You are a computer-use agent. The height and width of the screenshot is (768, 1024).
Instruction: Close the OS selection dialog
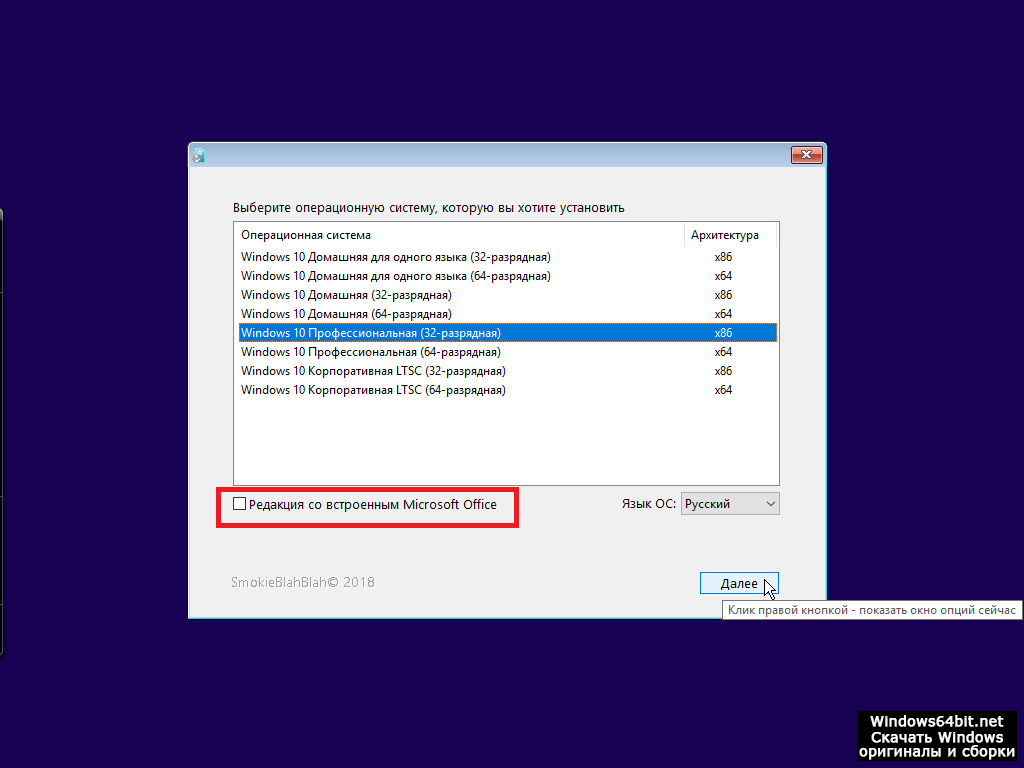806,155
